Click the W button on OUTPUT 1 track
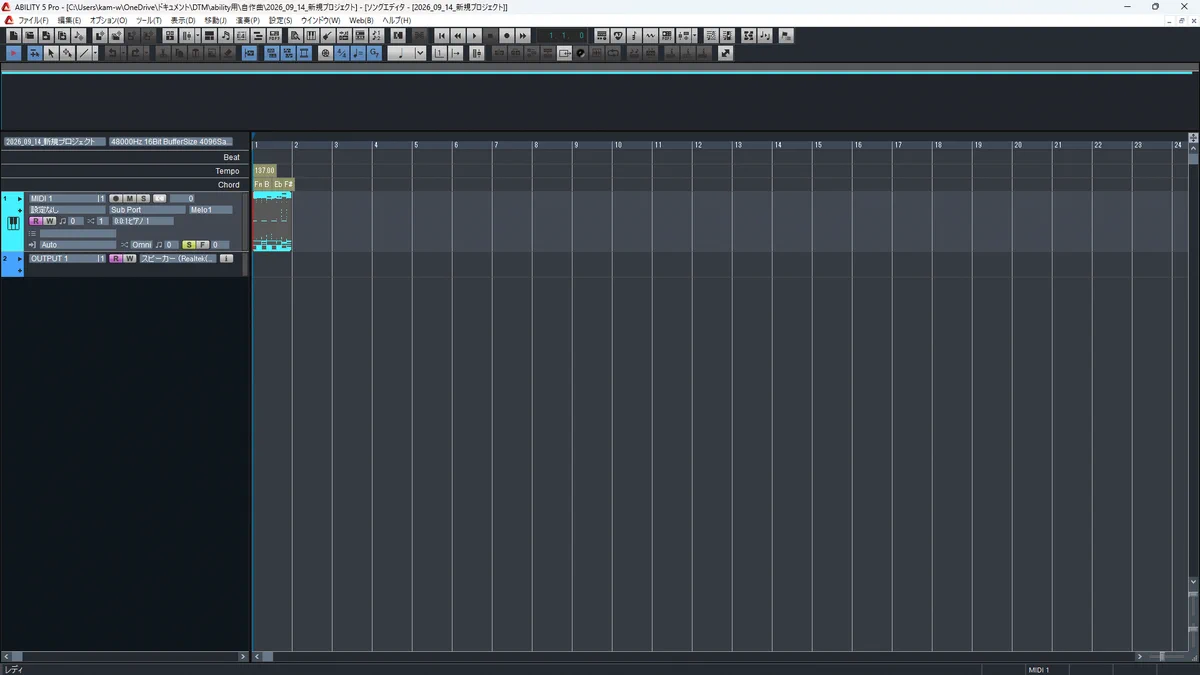 (x=130, y=258)
